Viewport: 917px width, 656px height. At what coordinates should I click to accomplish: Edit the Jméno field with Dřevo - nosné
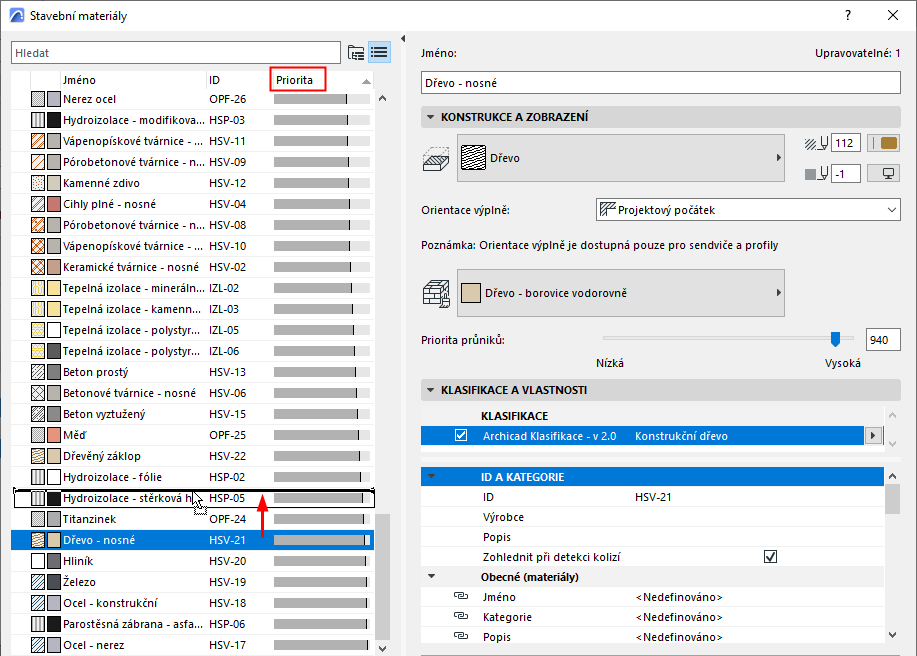pyautogui.click(x=660, y=82)
